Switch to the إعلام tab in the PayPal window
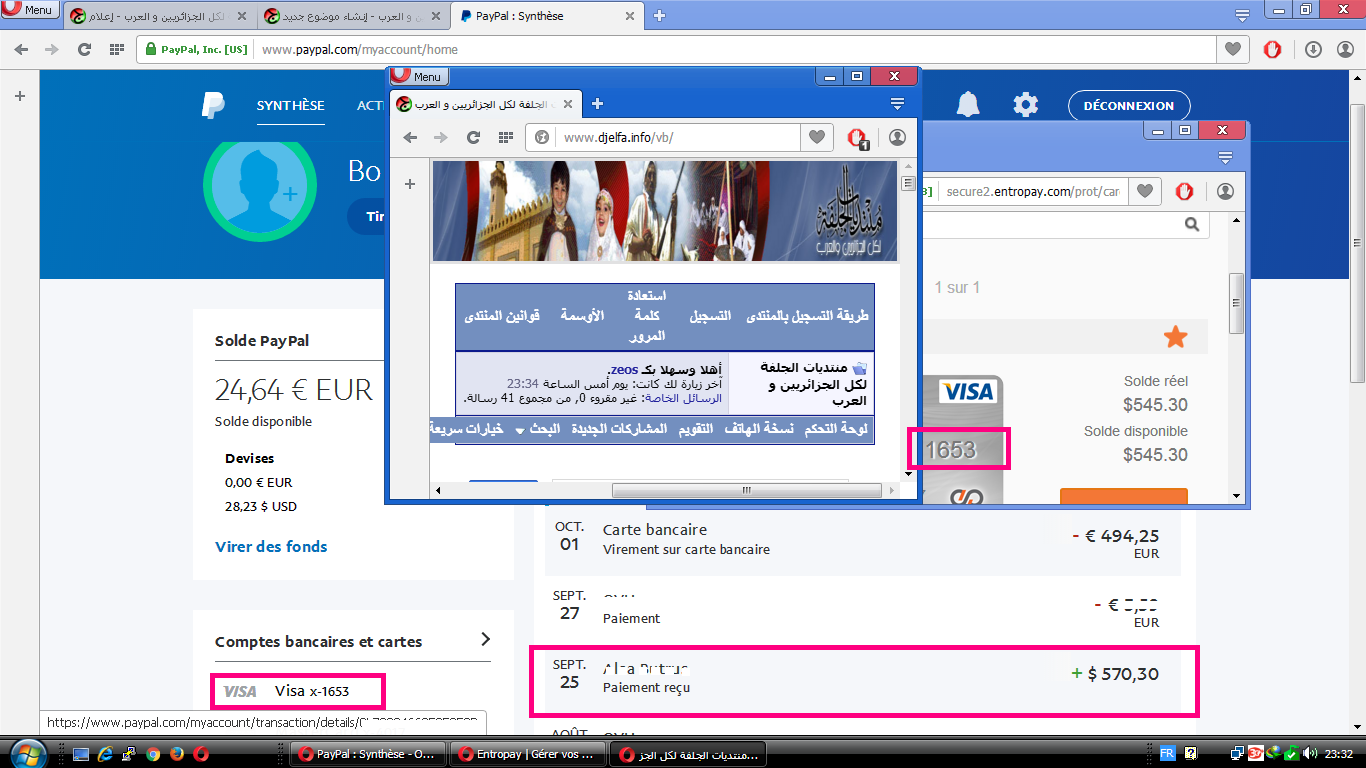Screen dimensions: 1366x768 click(x=158, y=16)
